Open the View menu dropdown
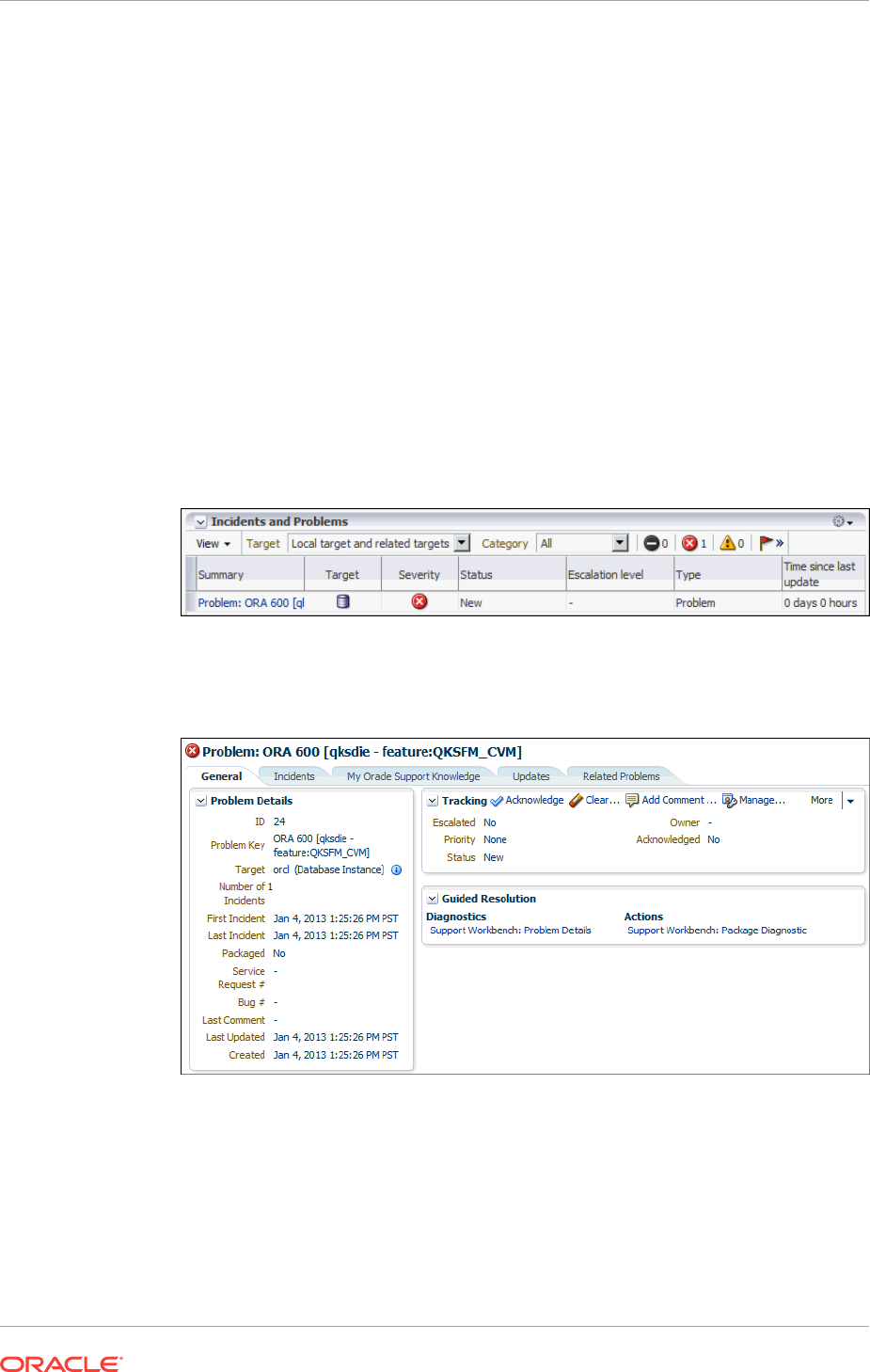The image size is (870, 1372). click(x=213, y=544)
